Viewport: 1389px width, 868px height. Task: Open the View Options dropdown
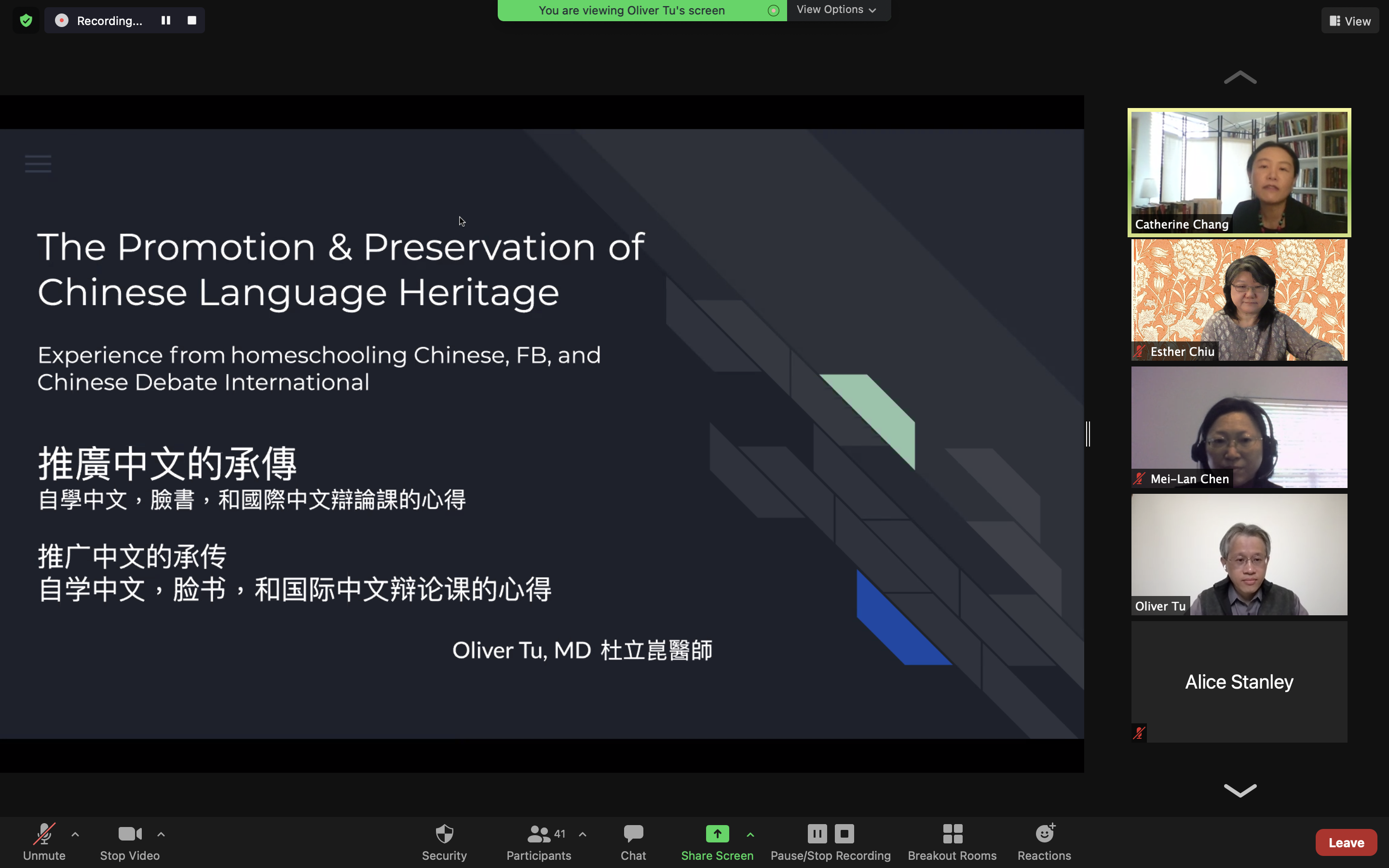point(837,10)
